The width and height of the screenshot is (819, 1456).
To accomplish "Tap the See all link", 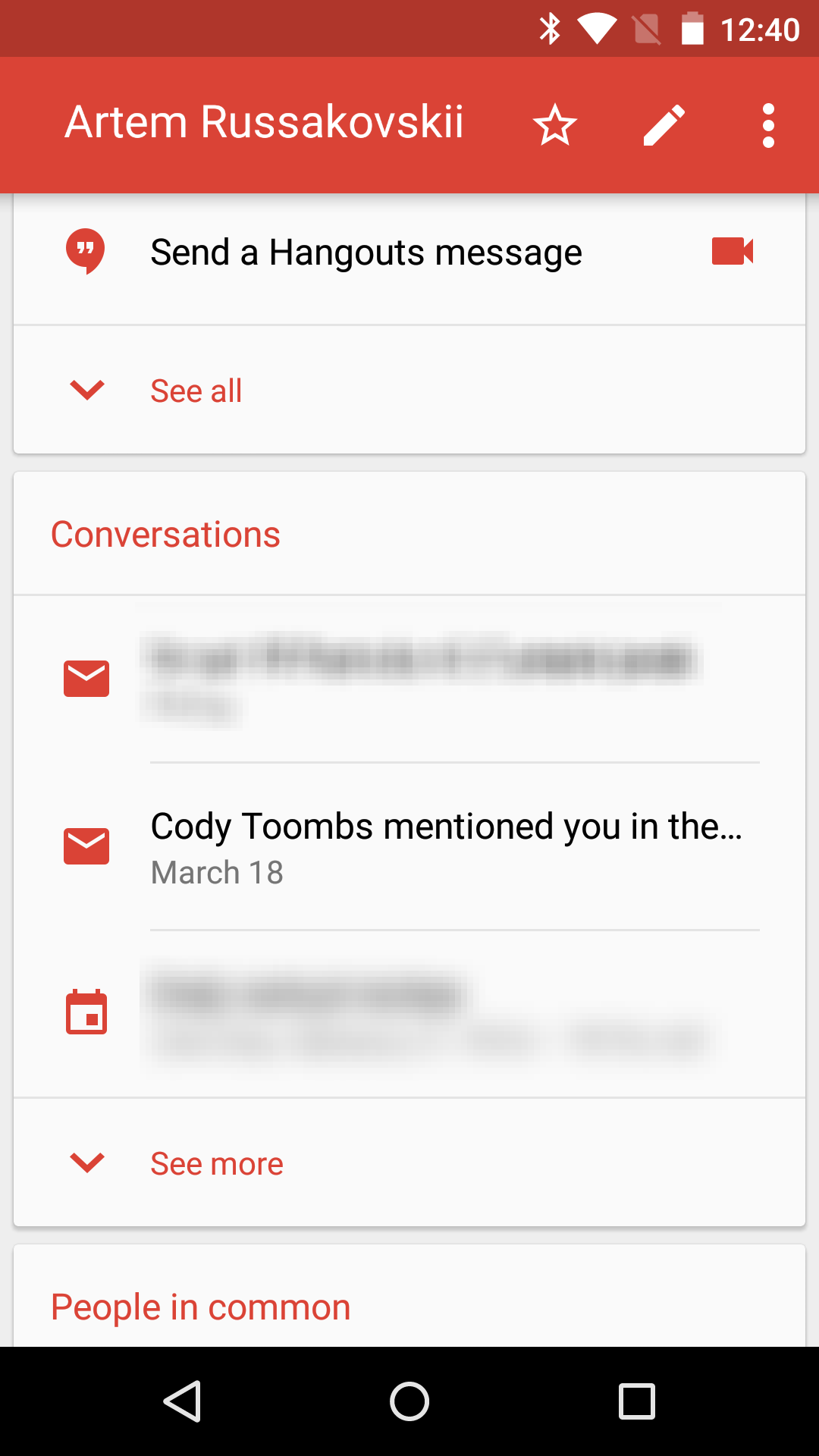I will (196, 391).
